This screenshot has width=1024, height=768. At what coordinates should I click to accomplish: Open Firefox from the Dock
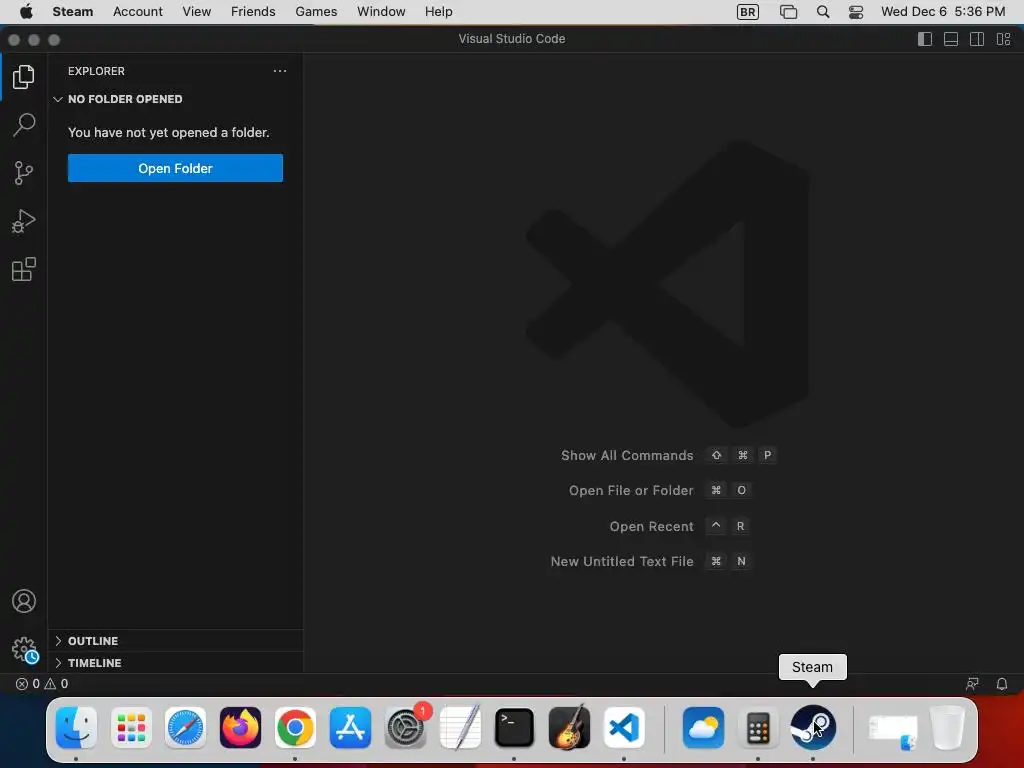point(240,728)
